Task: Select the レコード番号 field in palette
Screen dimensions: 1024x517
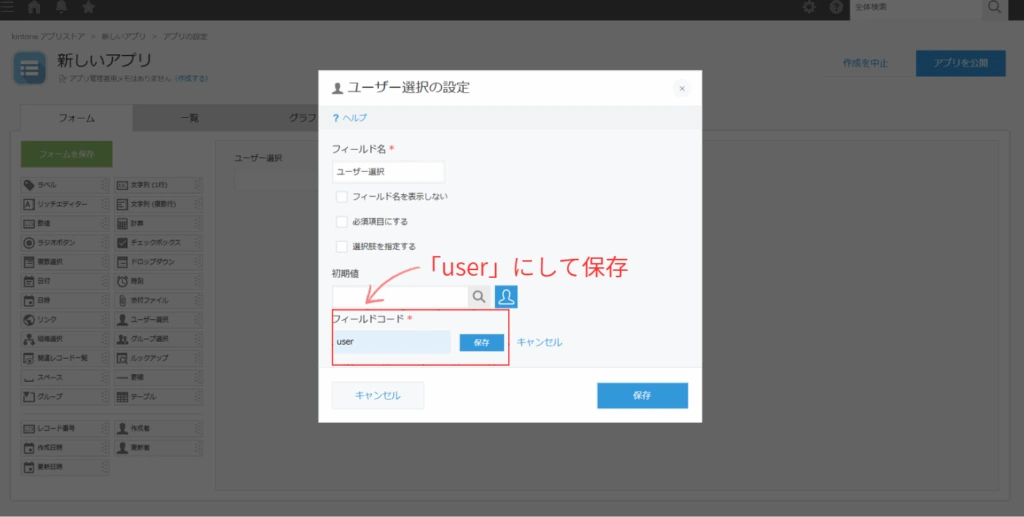Action: click(65, 429)
